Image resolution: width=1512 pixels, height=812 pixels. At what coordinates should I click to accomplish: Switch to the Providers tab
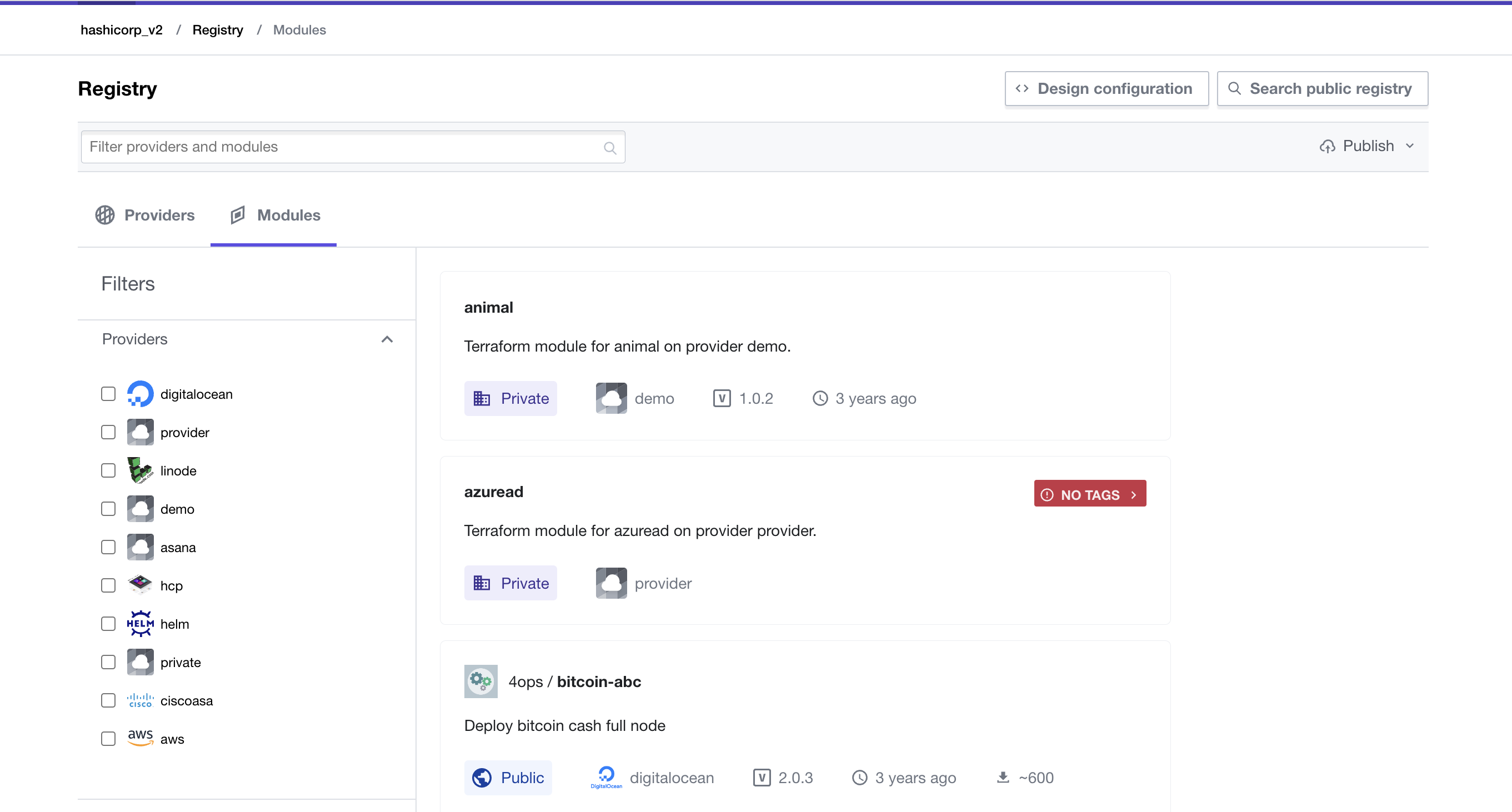tap(145, 215)
